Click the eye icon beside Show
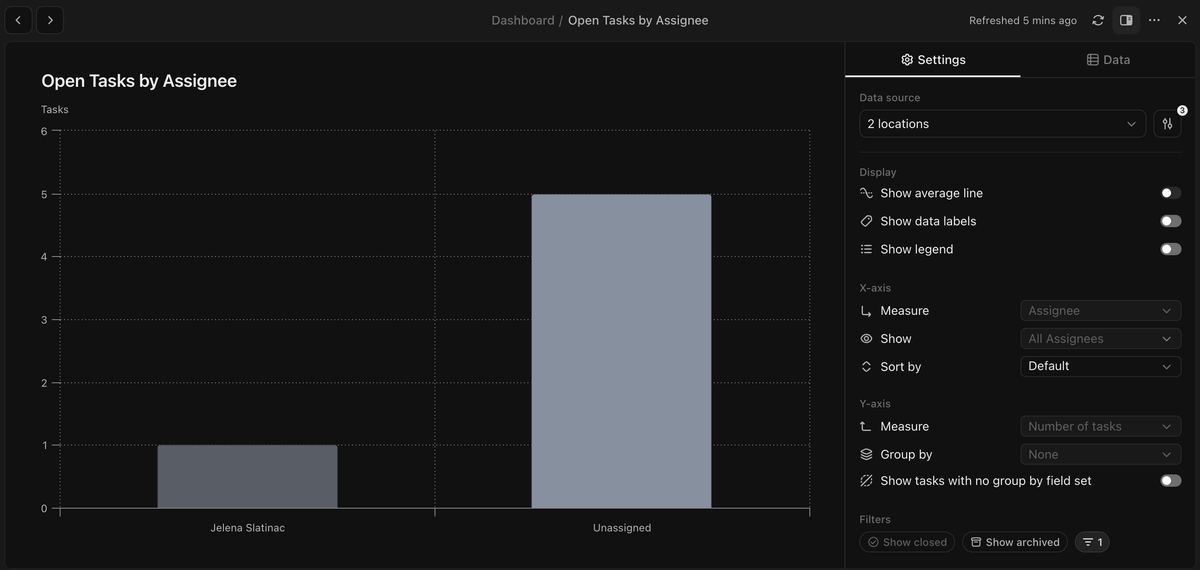1200x570 pixels. pyautogui.click(x=866, y=339)
